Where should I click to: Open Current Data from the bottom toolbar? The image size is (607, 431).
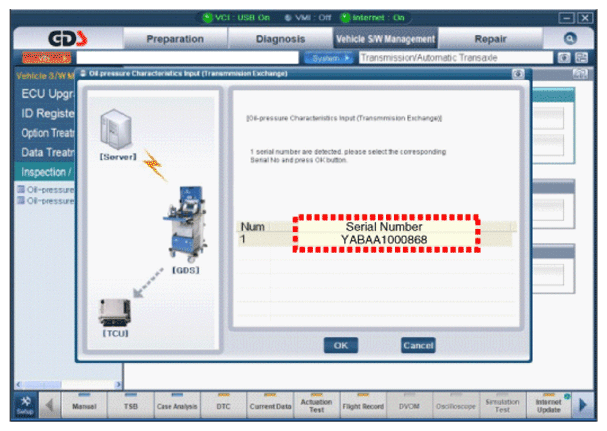(270, 405)
